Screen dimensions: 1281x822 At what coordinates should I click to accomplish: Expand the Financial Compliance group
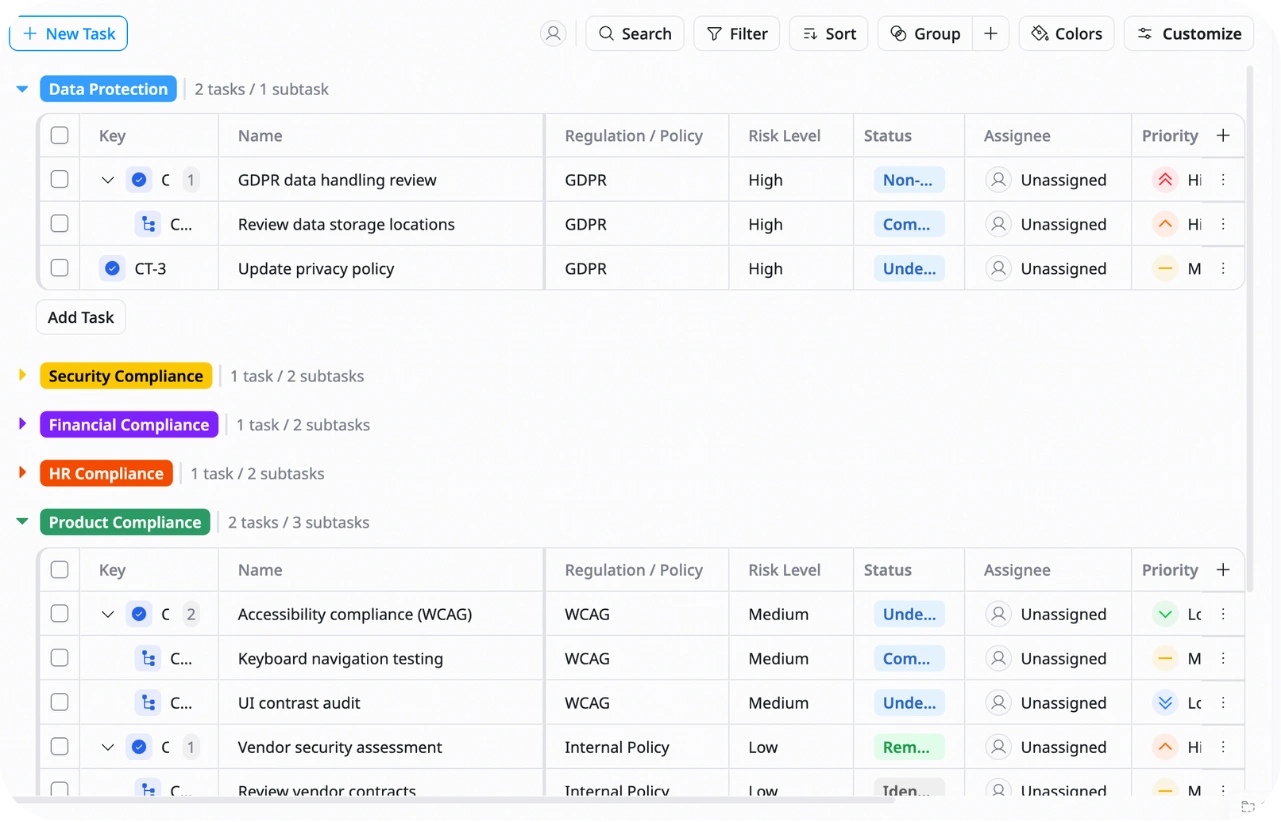pos(22,424)
